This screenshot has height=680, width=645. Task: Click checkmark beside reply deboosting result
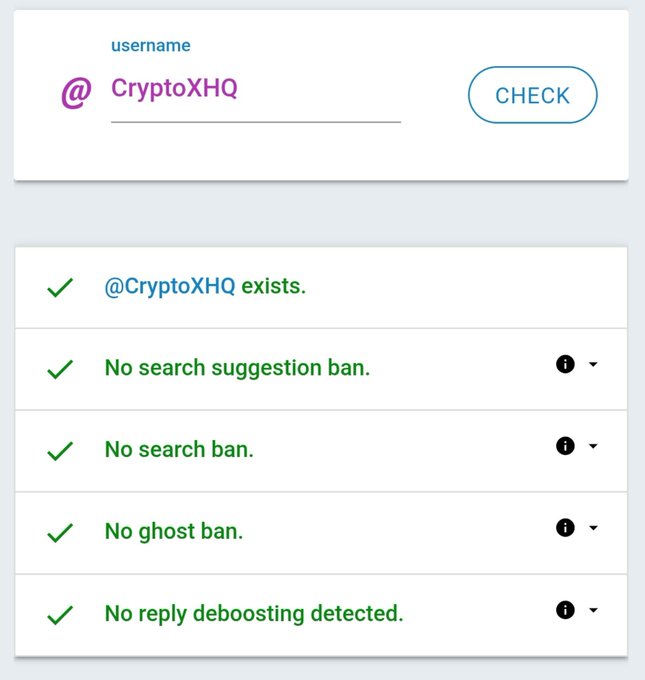point(60,615)
